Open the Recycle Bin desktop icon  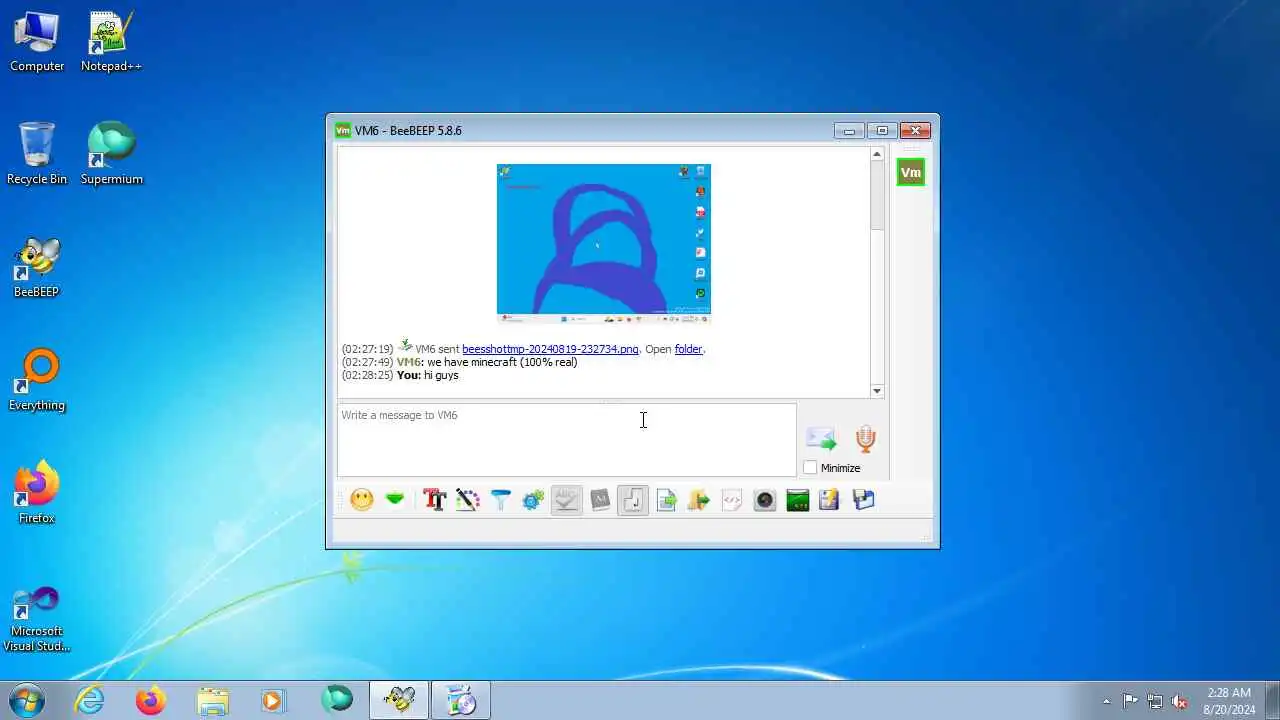pyautogui.click(x=37, y=154)
